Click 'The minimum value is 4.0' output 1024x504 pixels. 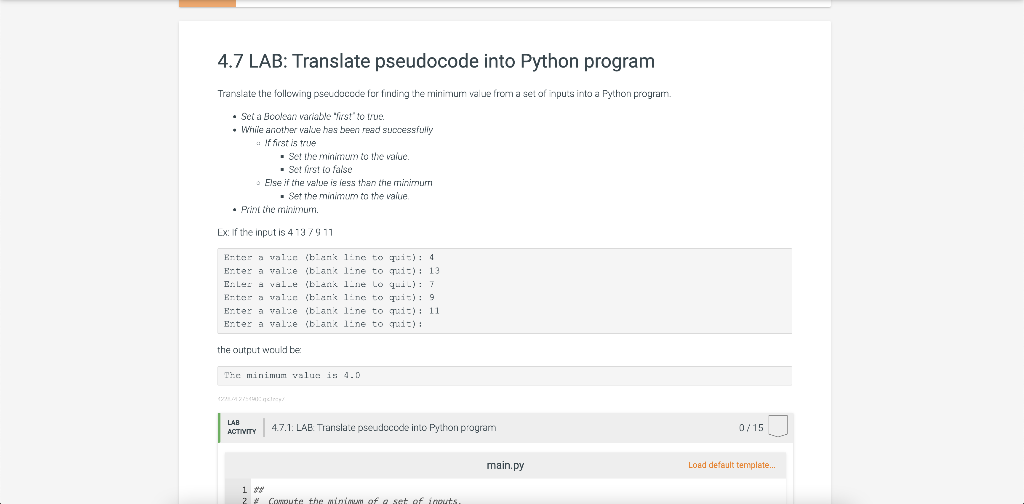(293, 375)
